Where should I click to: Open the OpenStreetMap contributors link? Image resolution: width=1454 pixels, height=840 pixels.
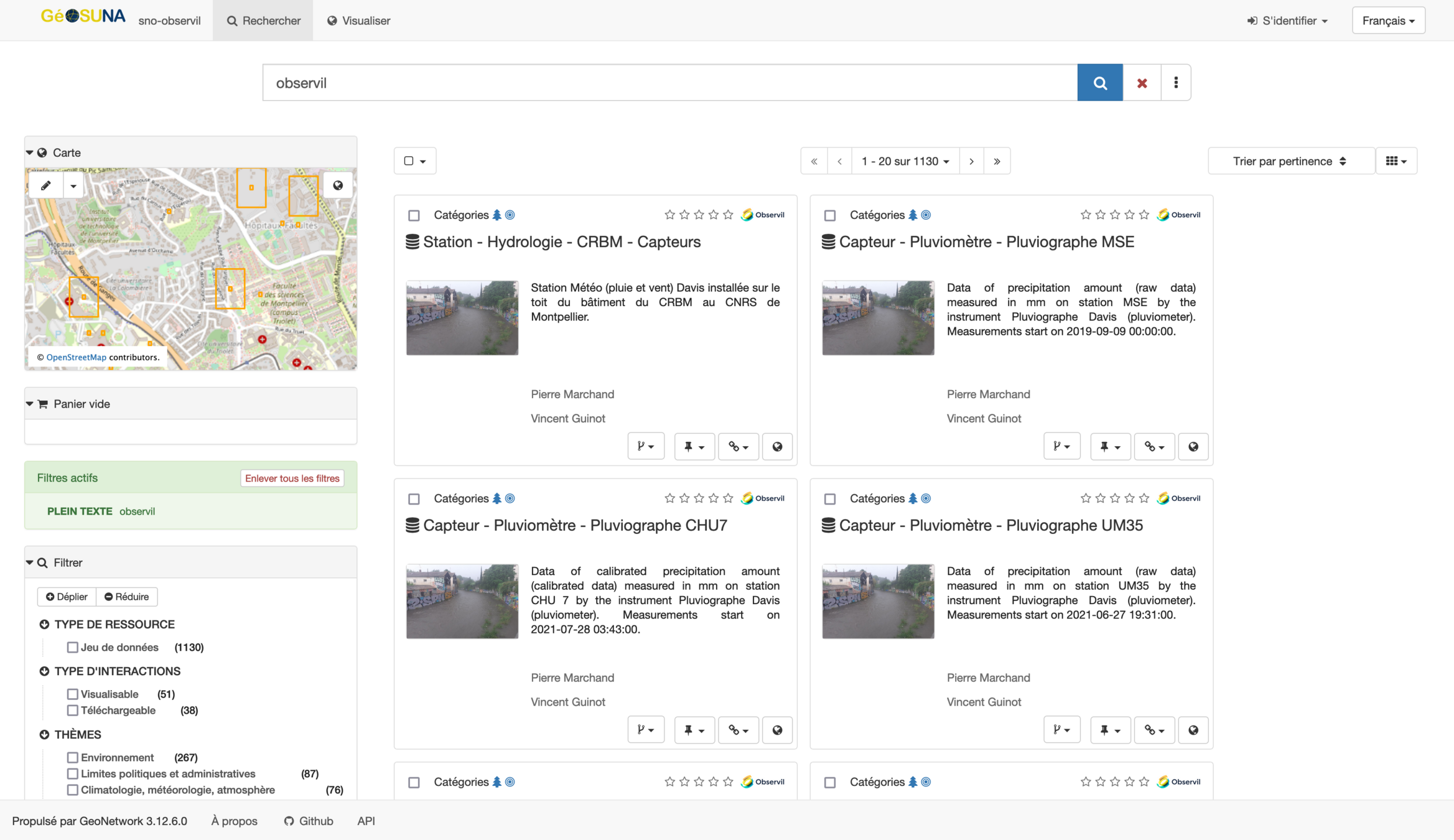tap(76, 357)
